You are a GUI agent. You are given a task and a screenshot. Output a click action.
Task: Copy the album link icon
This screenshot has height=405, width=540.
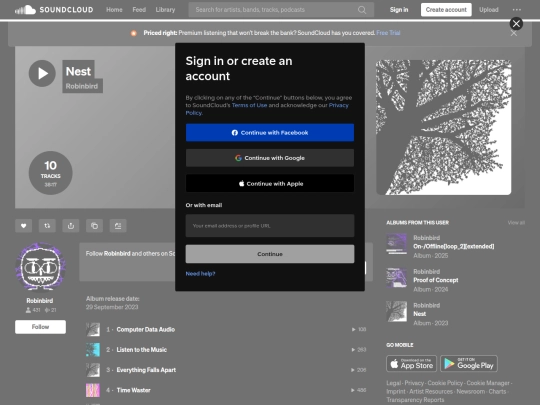[94, 226]
